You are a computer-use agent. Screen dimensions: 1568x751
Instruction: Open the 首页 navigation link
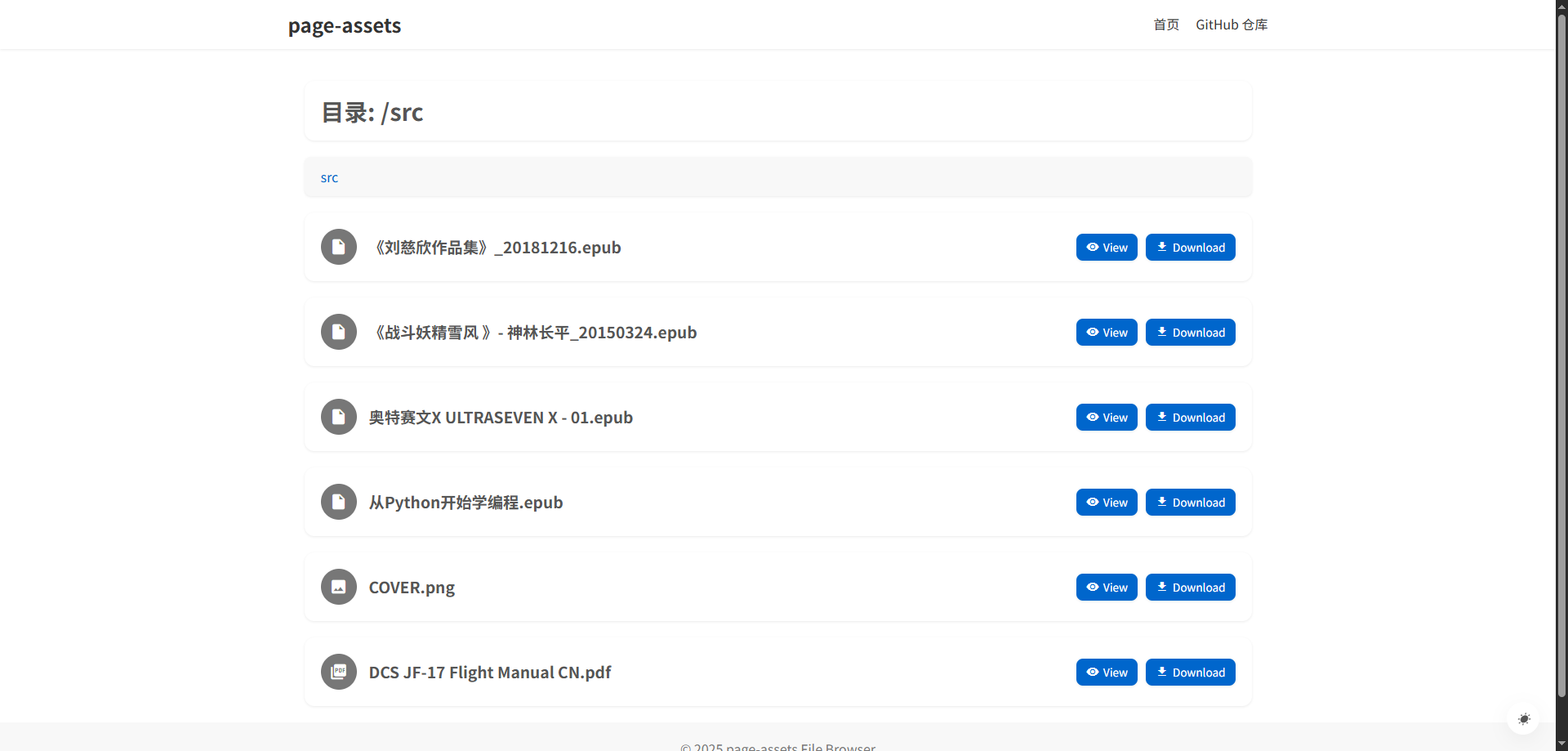(x=1165, y=25)
